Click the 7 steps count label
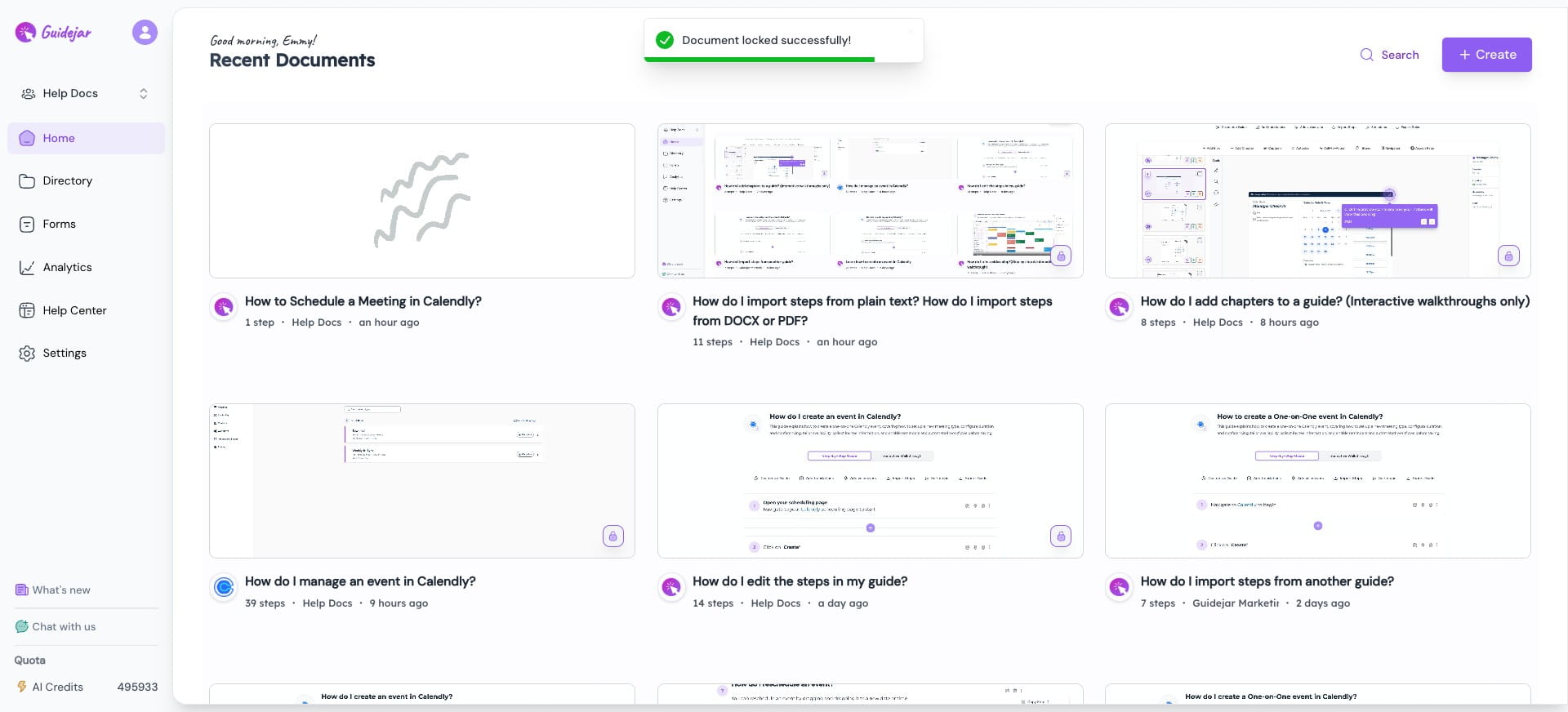 pyautogui.click(x=1158, y=603)
